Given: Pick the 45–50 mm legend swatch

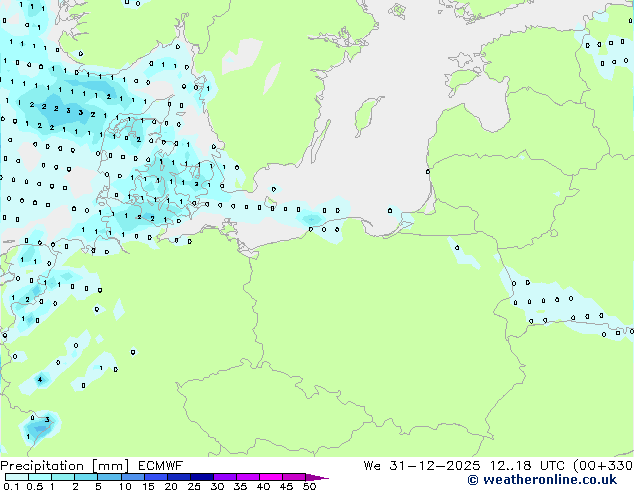Looking at the screenshot, I should coord(294,477).
